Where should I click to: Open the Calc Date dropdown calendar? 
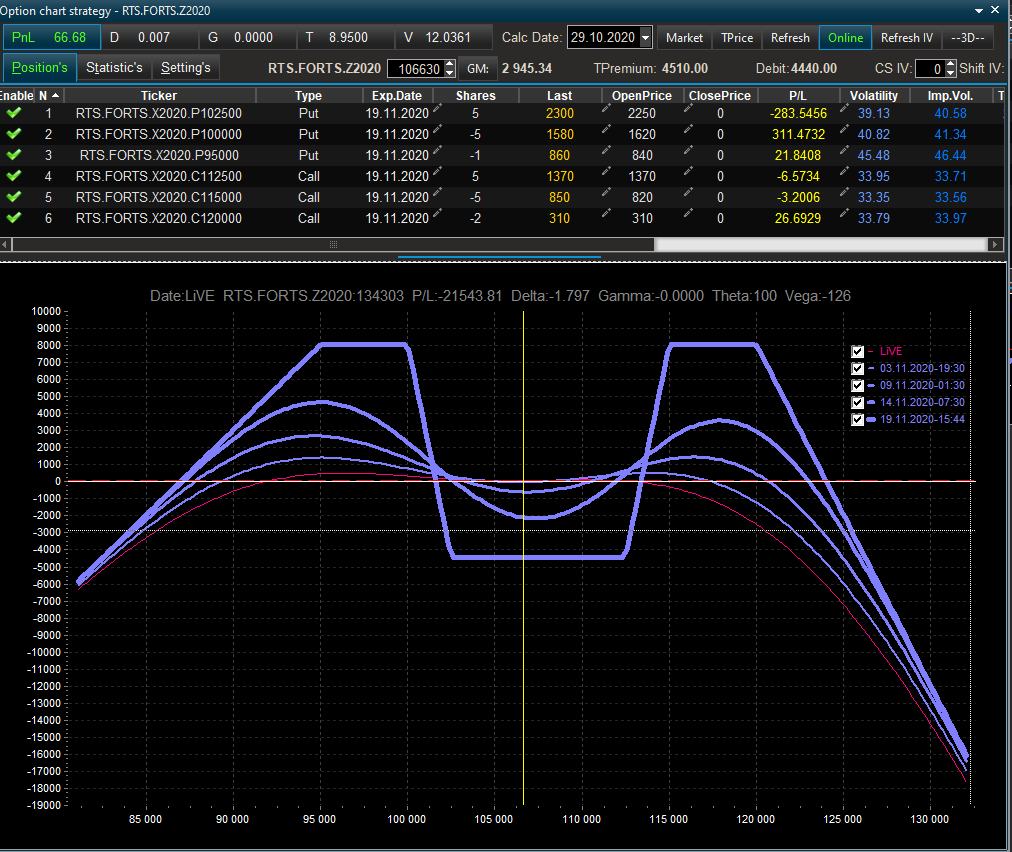645,38
